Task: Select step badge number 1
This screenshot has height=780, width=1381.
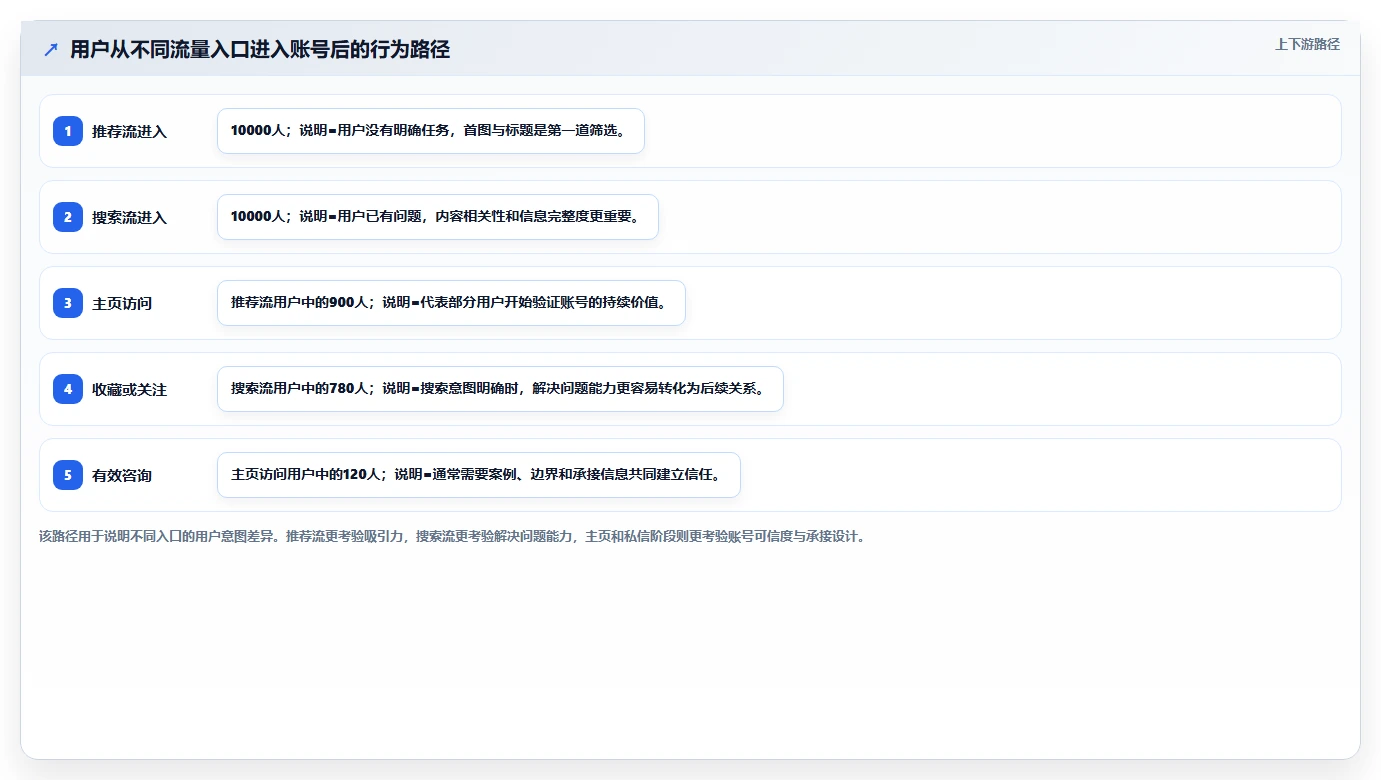Action: (68, 131)
